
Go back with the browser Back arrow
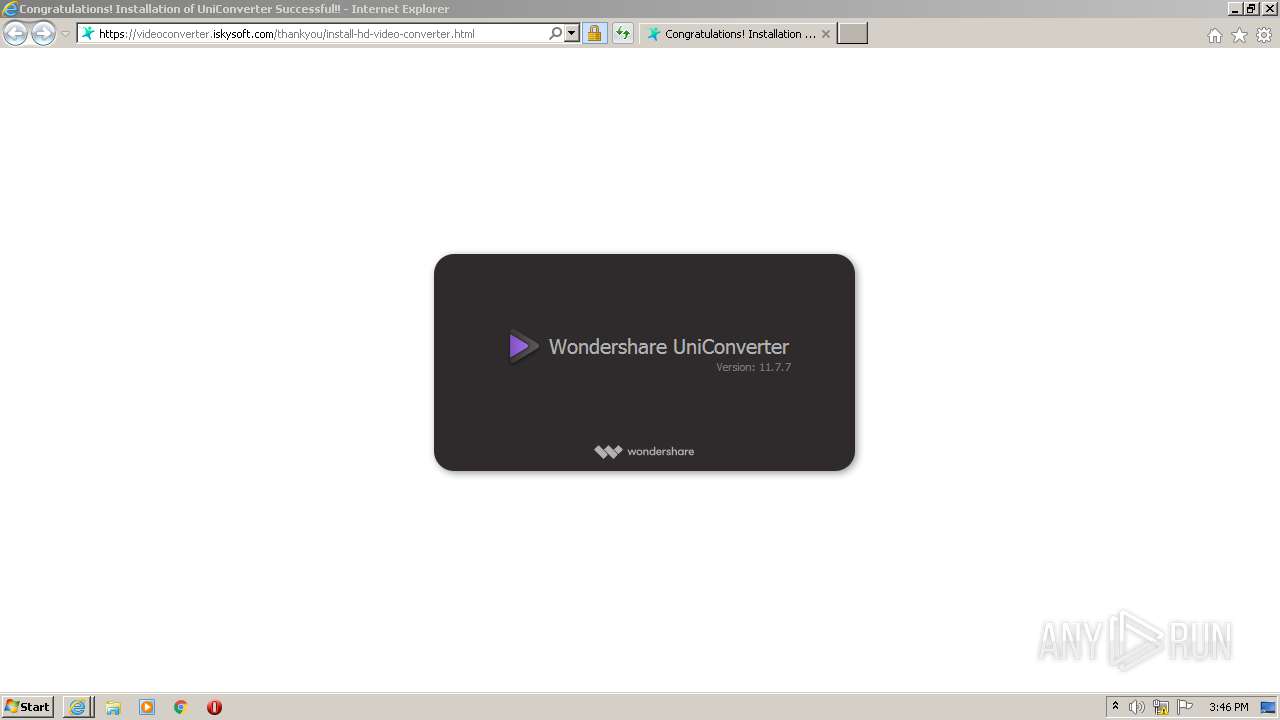tap(15, 34)
